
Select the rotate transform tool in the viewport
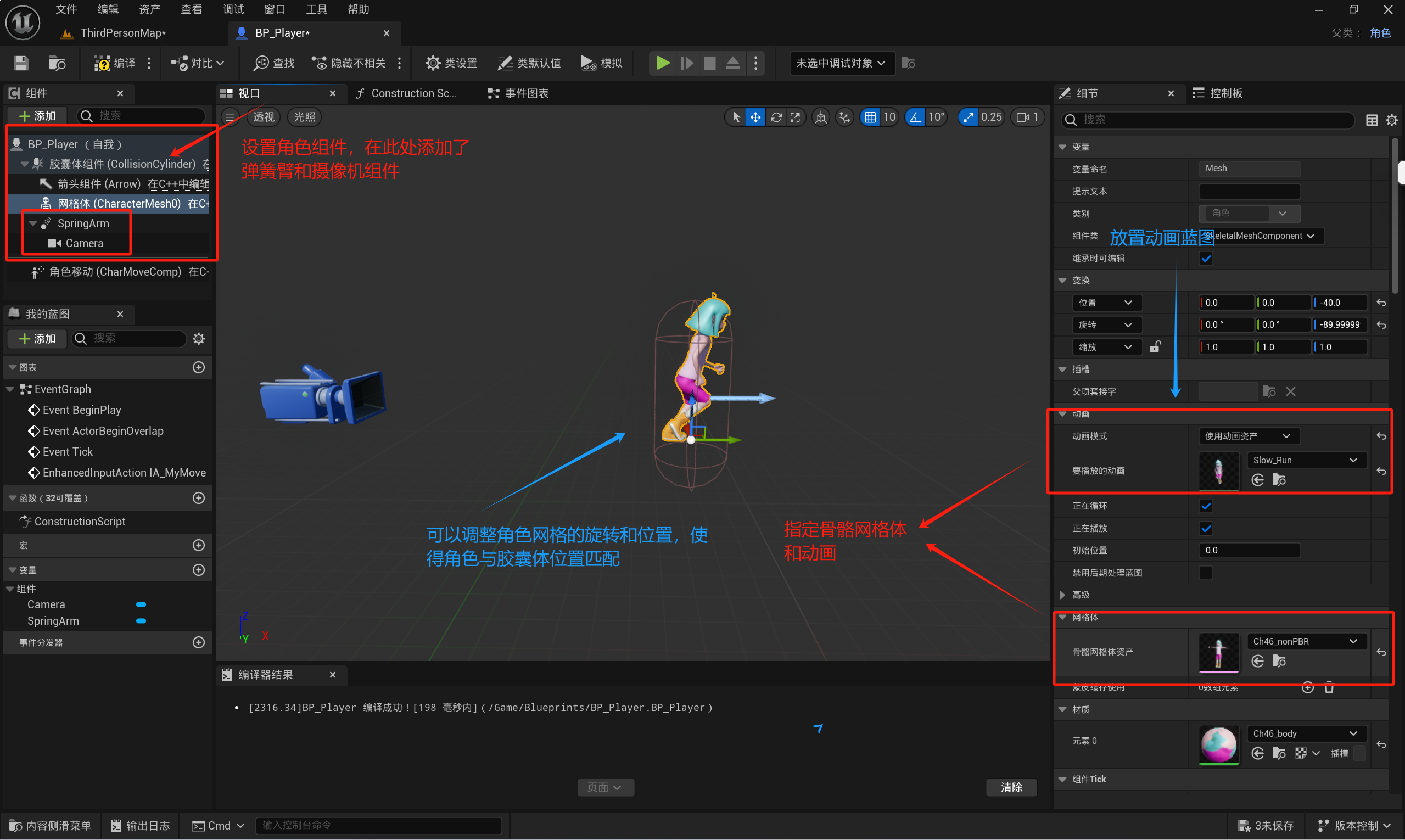click(x=776, y=117)
